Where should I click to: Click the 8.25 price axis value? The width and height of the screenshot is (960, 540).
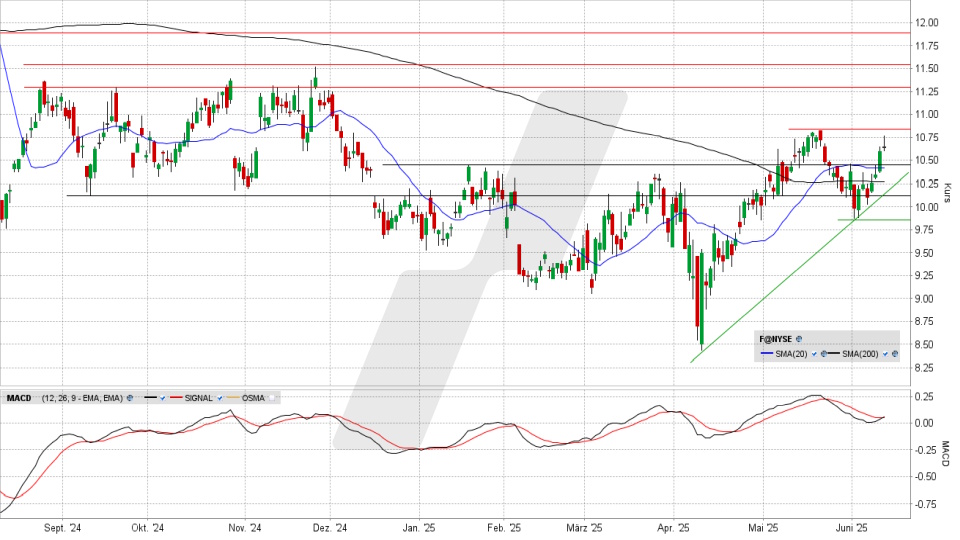pyautogui.click(x=926, y=368)
